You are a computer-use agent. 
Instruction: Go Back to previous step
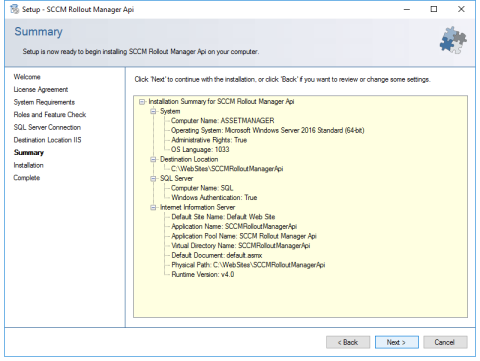tap(348, 342)
